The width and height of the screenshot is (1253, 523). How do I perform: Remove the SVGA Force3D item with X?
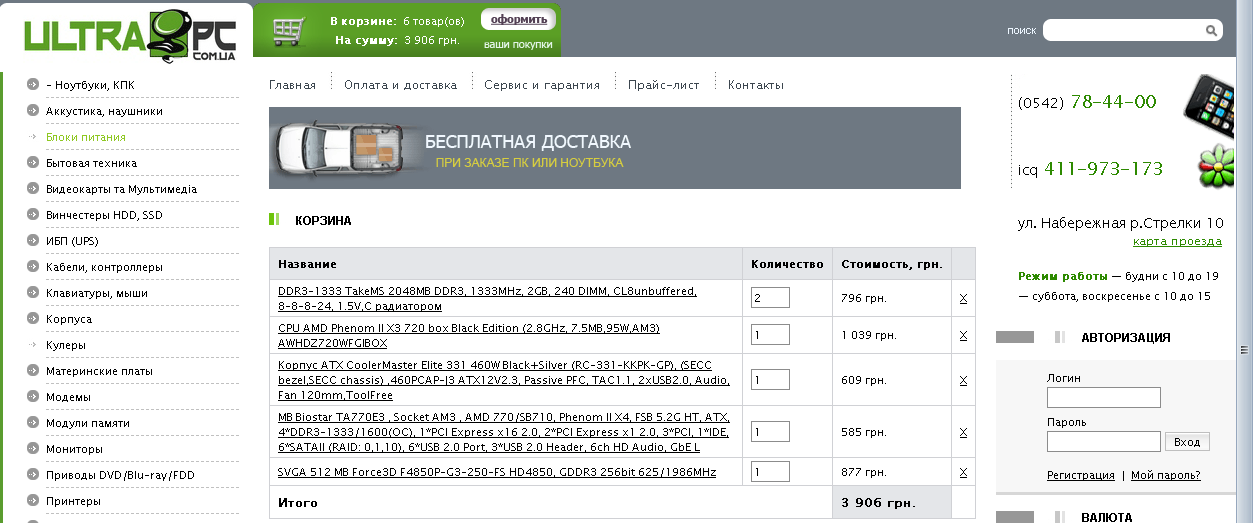963,472
